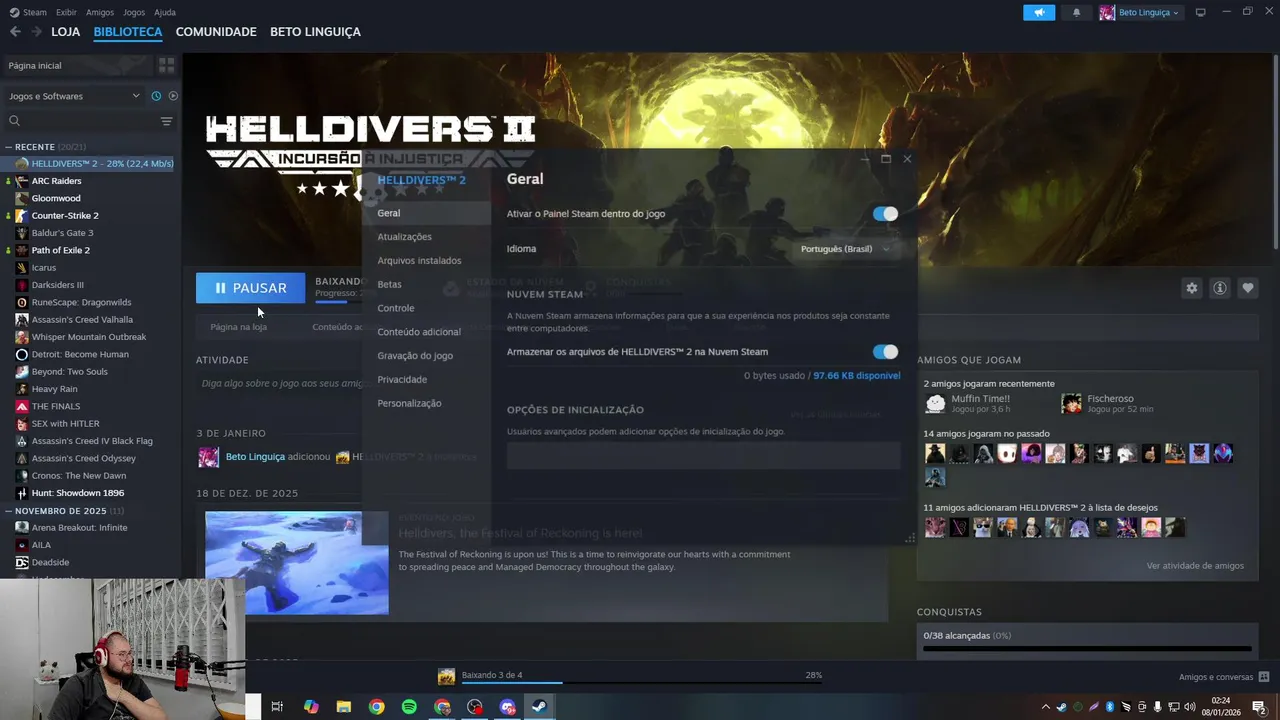
Task: Open the BETO LINGUIÇA profile tab
Action: point(315,32)
